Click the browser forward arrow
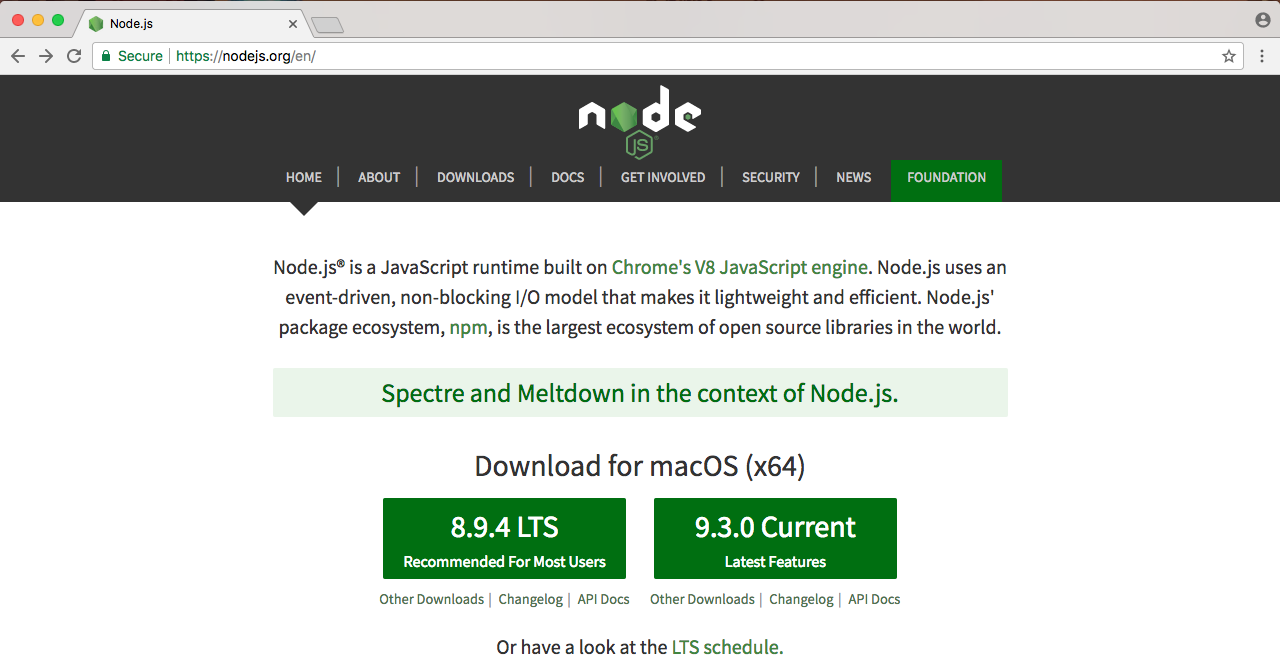This screenshot has height=672, width=1280. (x=46, y=56)
